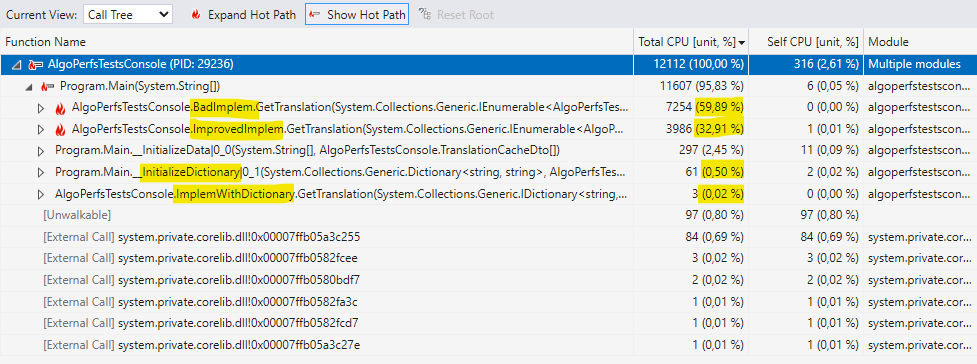The image size is (977, 364).
Task: Select the __InitializeDictionary function row
Action: [x=488, y=173]
